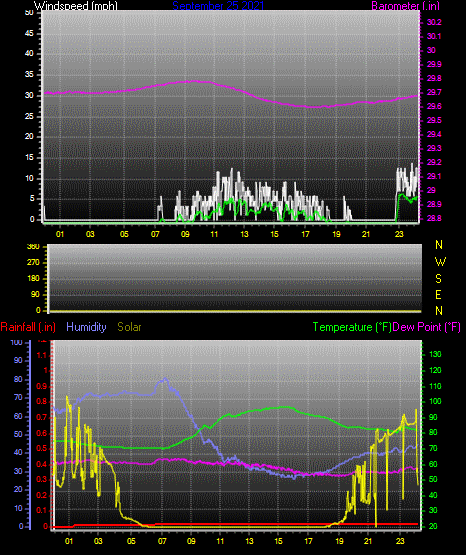The height and width of the screenshot is (555, 466).
Task: Click the blue "Humidity" legend label
Action: 86,327
